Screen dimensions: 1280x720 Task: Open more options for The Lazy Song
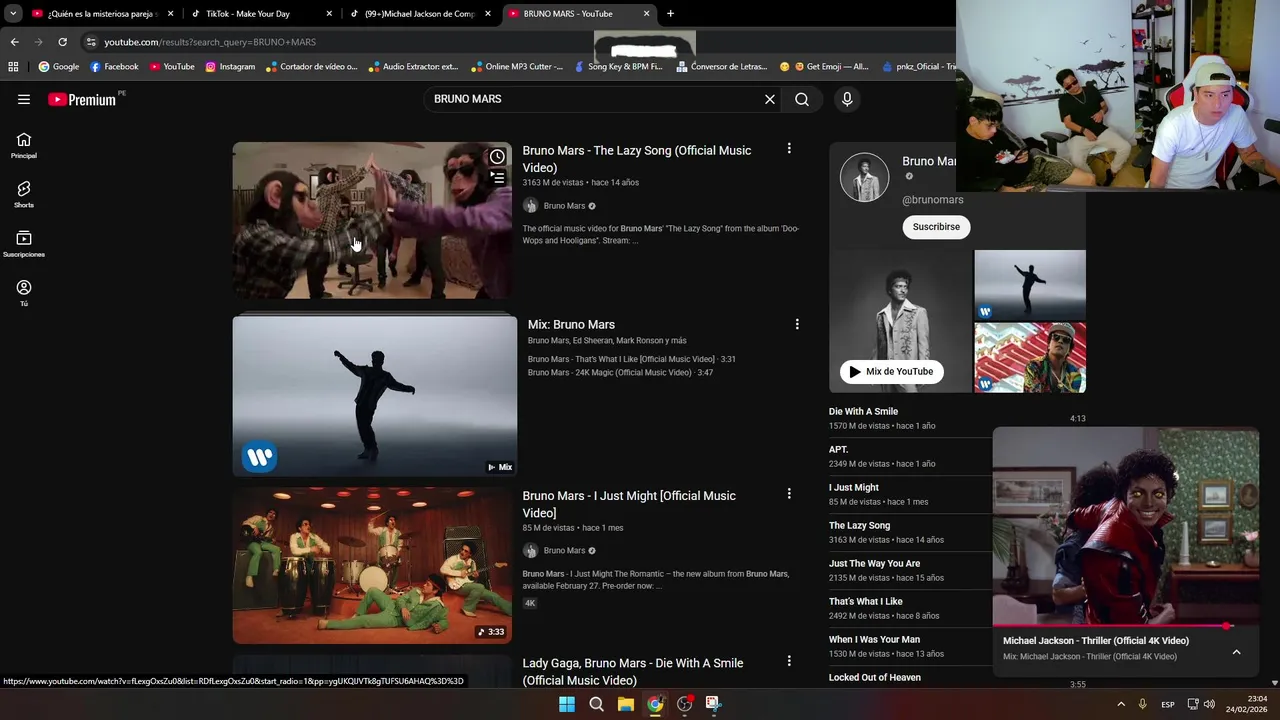(789, 149)
